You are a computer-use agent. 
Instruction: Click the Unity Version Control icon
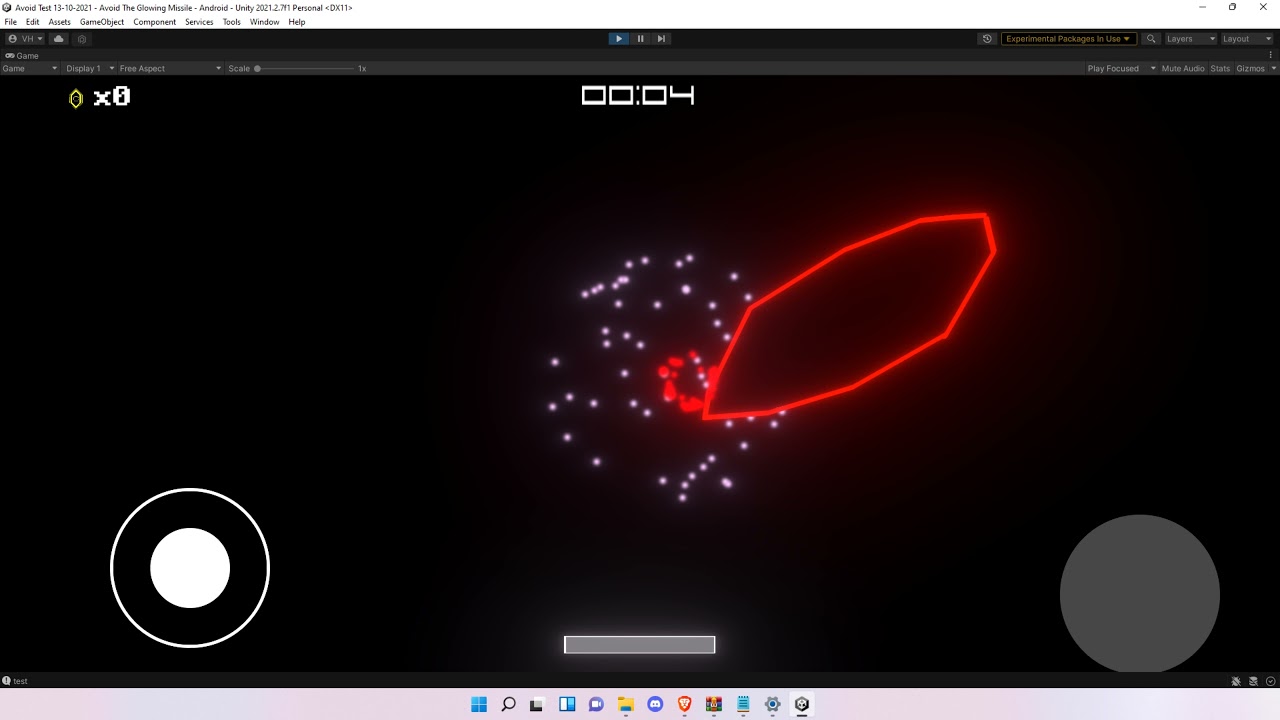pos(83,38)
